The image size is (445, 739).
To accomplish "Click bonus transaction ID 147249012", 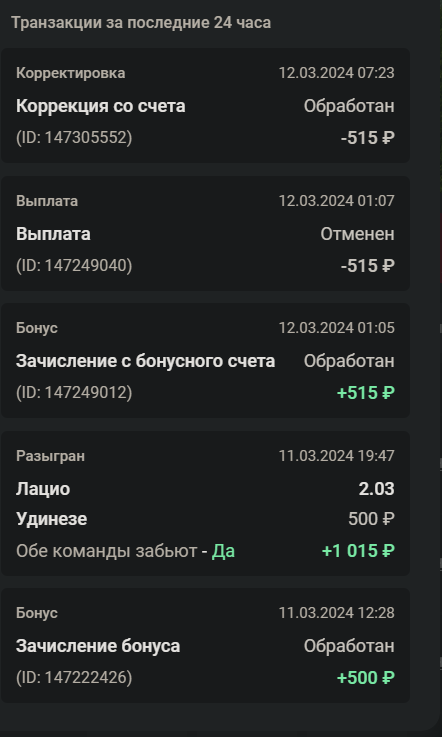I will pyautogui.click(x=74, y=393).
